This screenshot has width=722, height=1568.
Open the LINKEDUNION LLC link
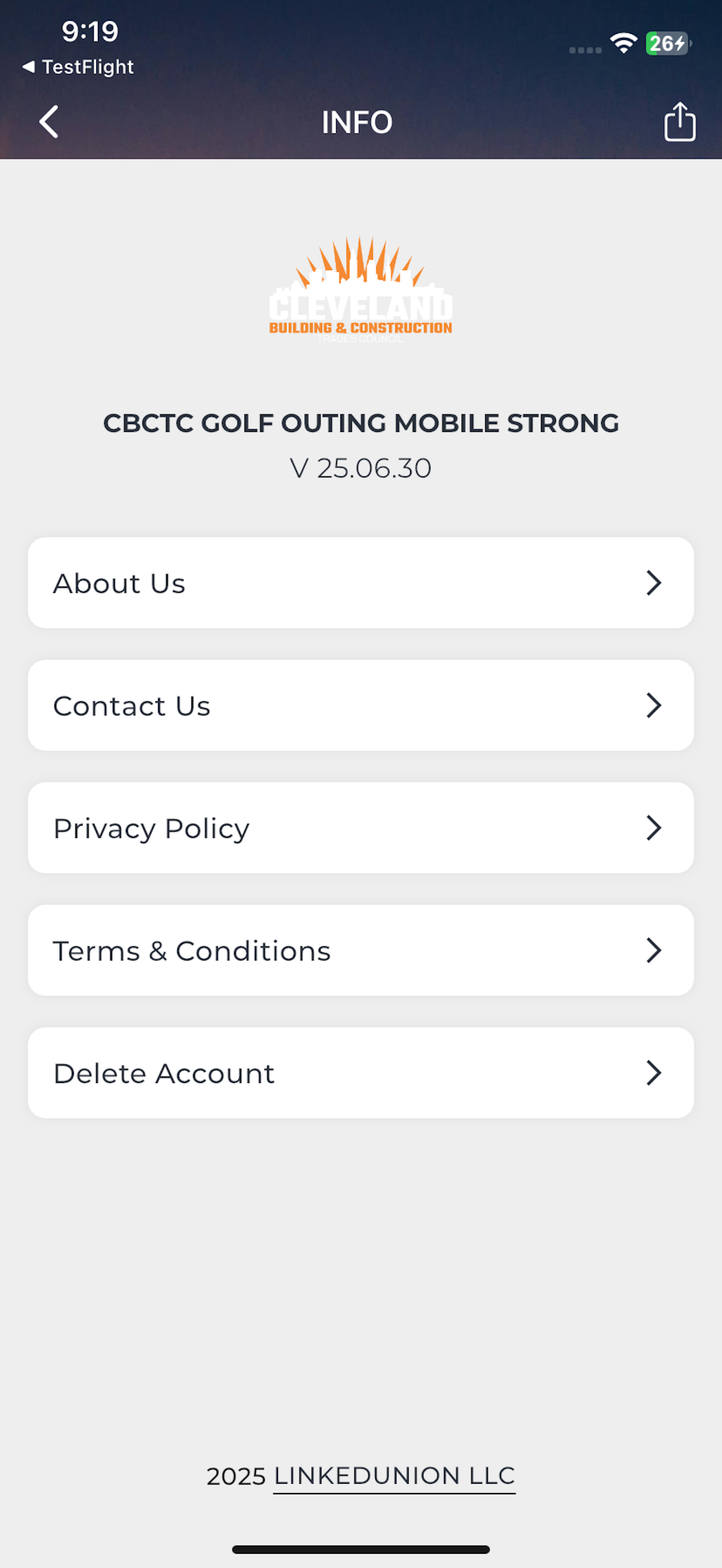tap(394, 1477)
